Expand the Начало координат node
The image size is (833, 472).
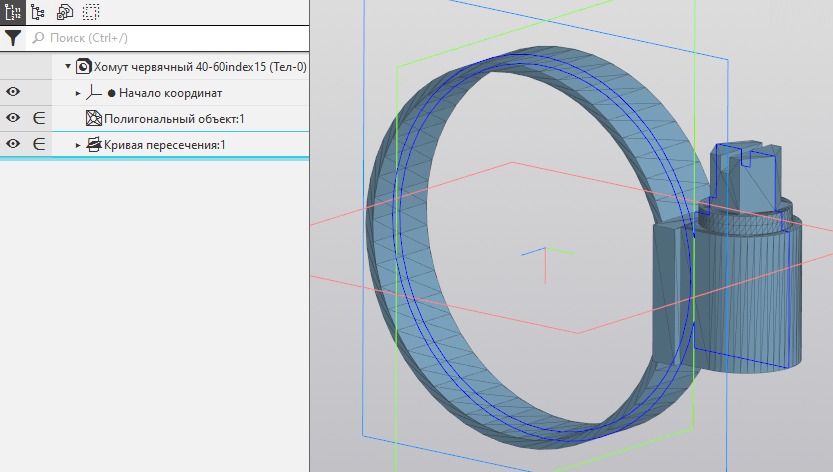[78, 93]
